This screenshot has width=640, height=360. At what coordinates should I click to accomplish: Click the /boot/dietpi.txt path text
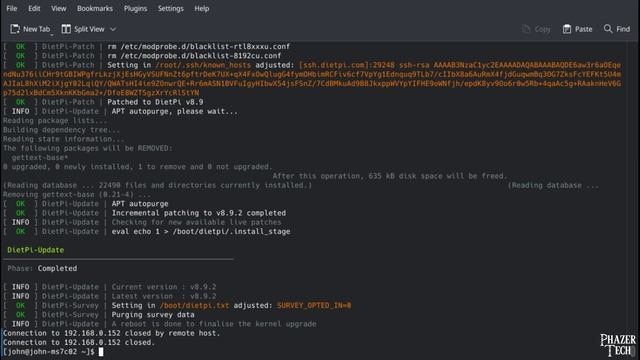194,305
